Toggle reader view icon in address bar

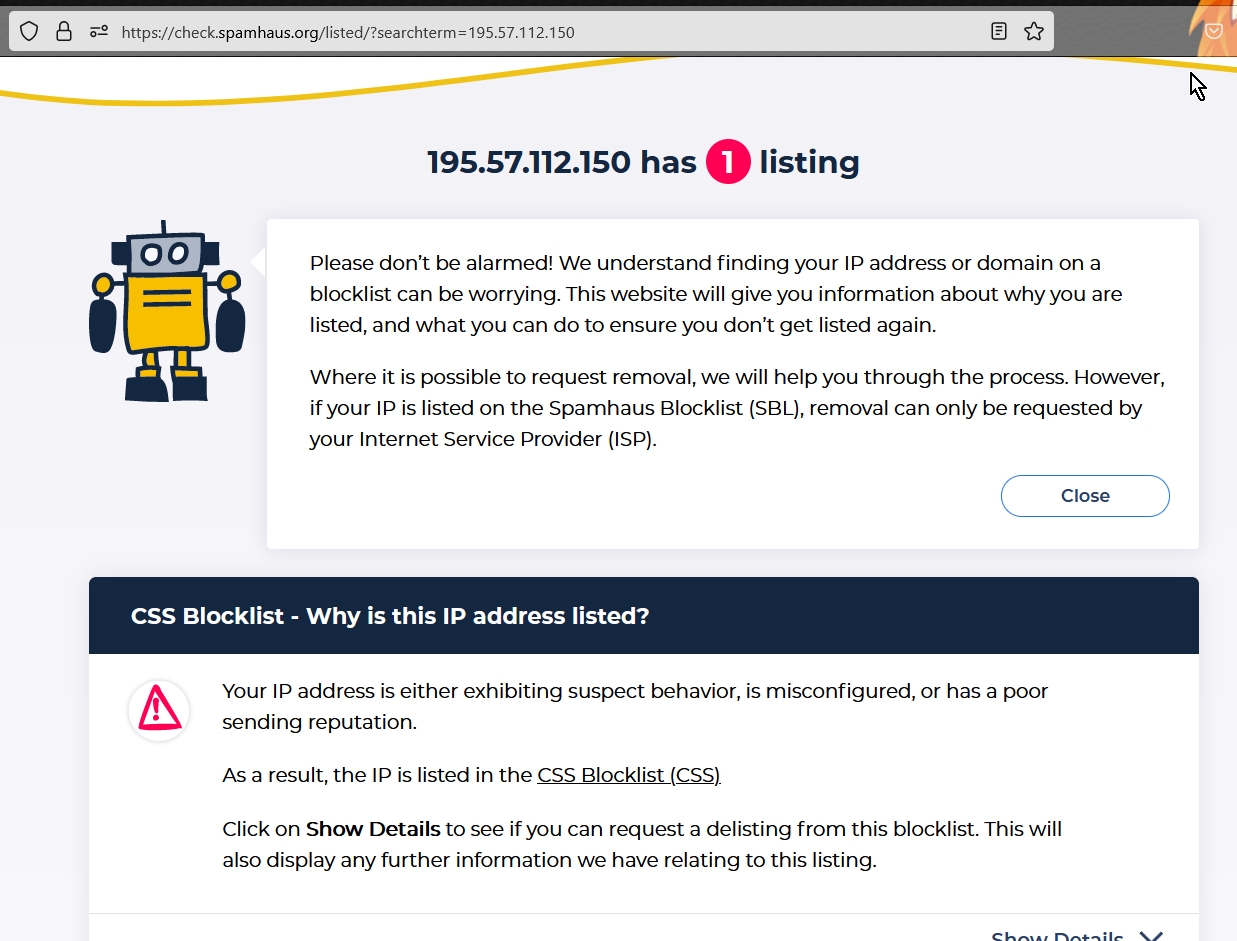(998, 32)
